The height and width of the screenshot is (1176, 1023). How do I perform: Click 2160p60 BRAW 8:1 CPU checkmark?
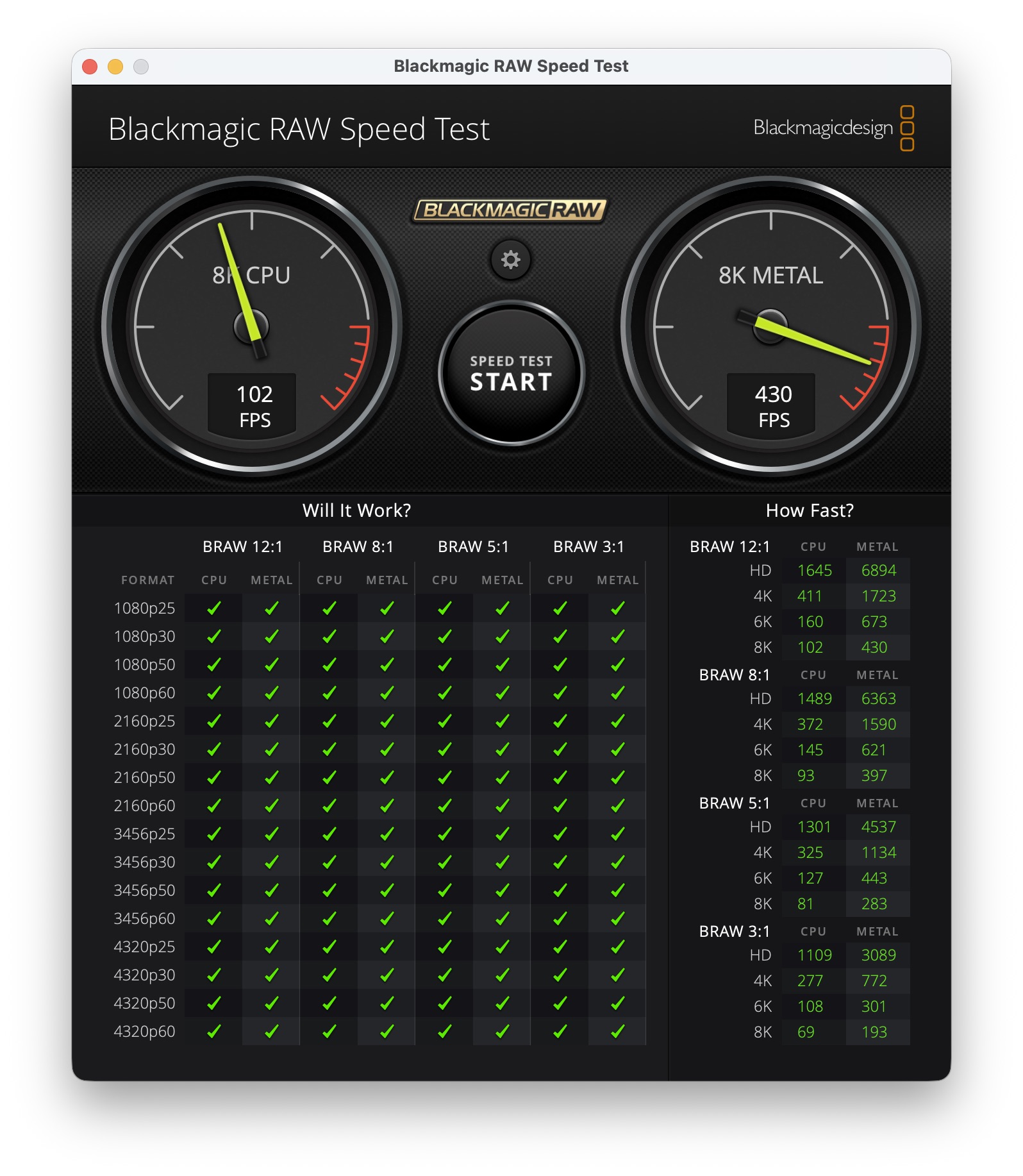click(329, 805)
